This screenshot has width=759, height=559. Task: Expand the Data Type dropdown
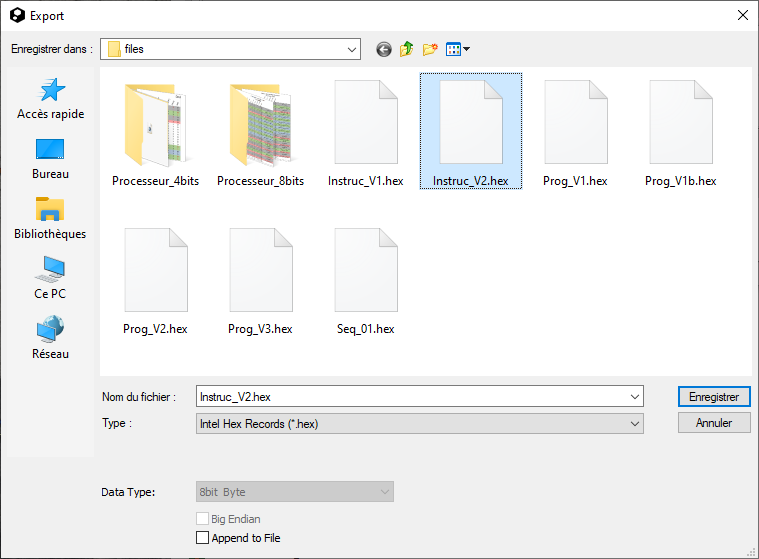pyautogui.click(x=384, y=492)
